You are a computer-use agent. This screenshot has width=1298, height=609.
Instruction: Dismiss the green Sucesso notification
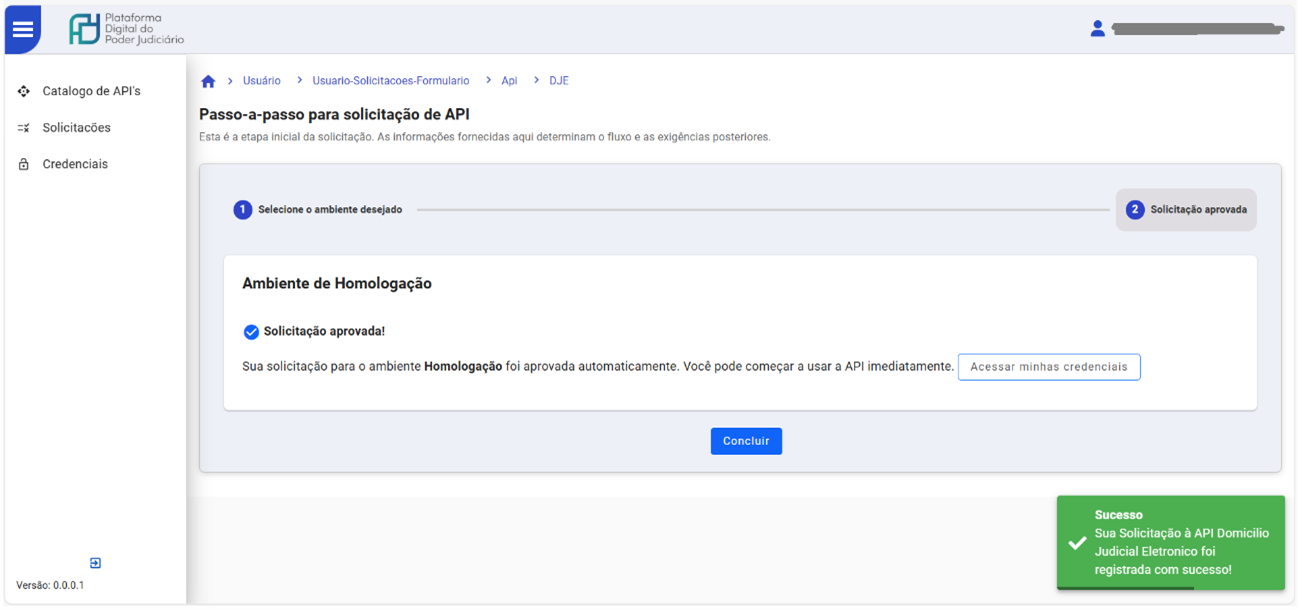coord(1171,543)
